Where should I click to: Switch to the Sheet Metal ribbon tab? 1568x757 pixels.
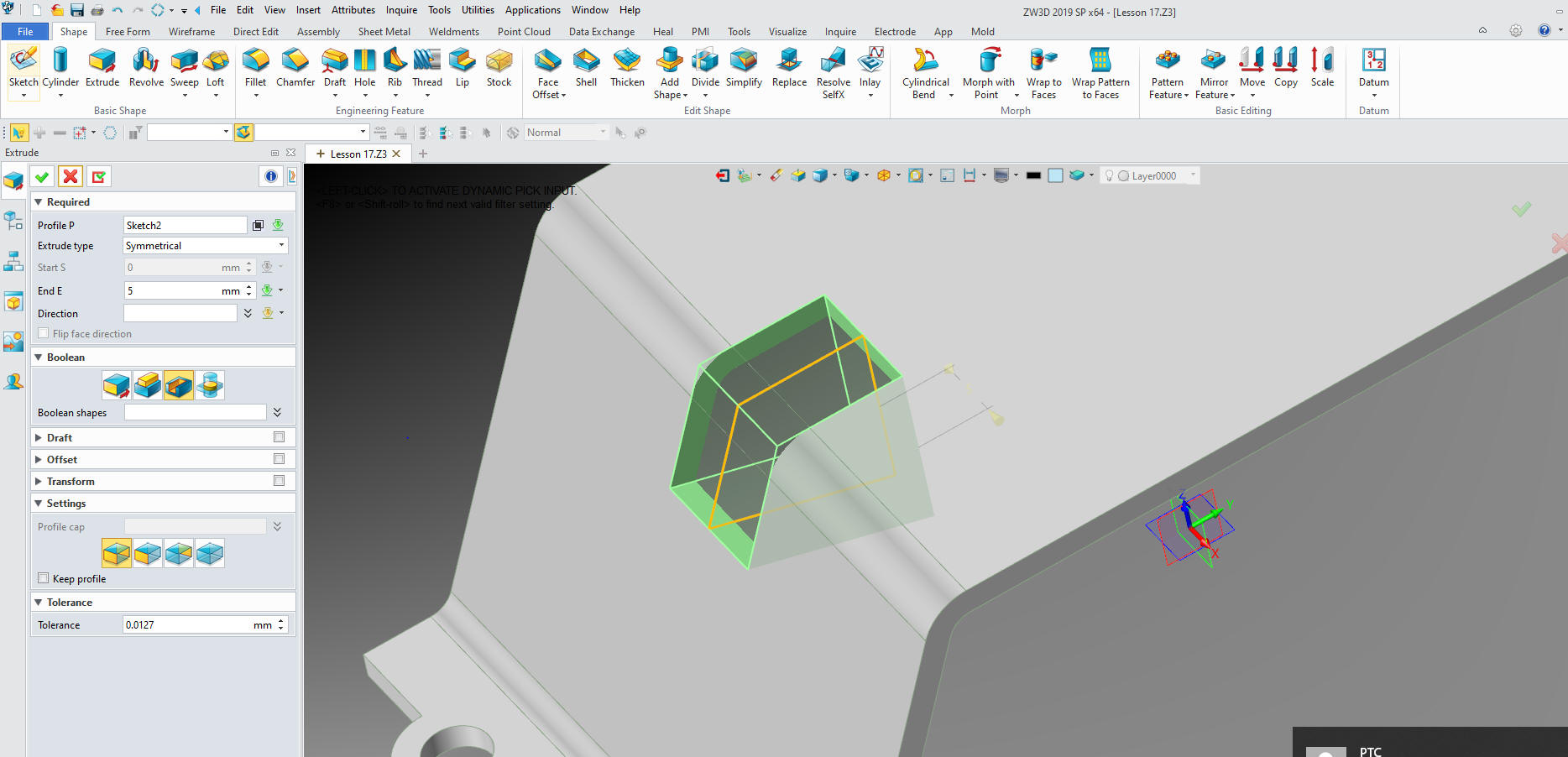[384, 31]
